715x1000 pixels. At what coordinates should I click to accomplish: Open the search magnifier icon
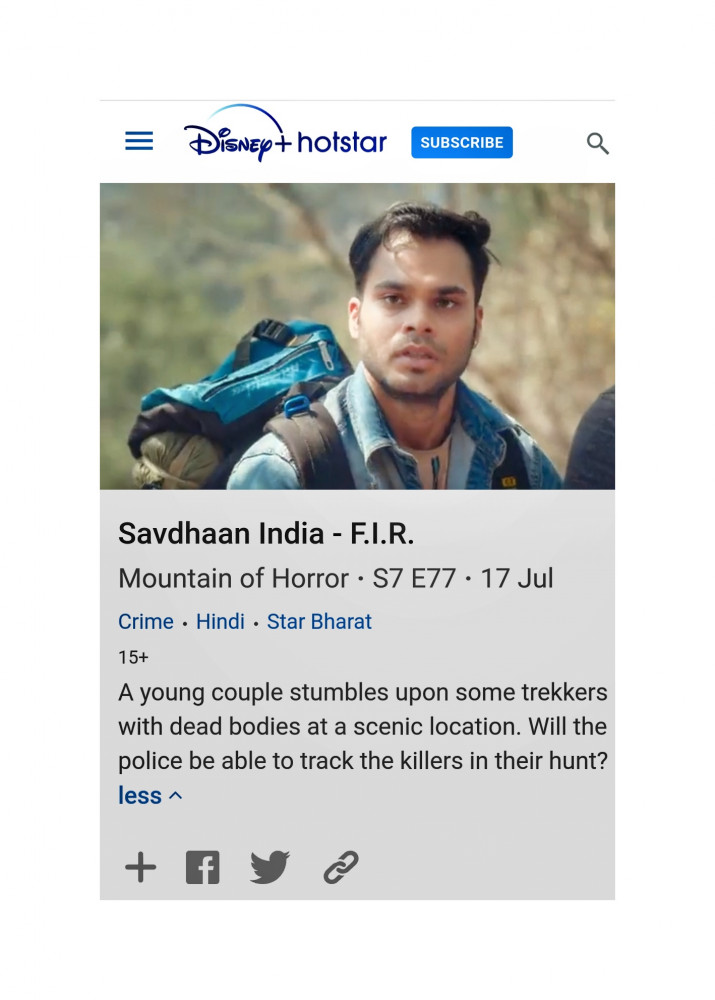tap(598, 143)
